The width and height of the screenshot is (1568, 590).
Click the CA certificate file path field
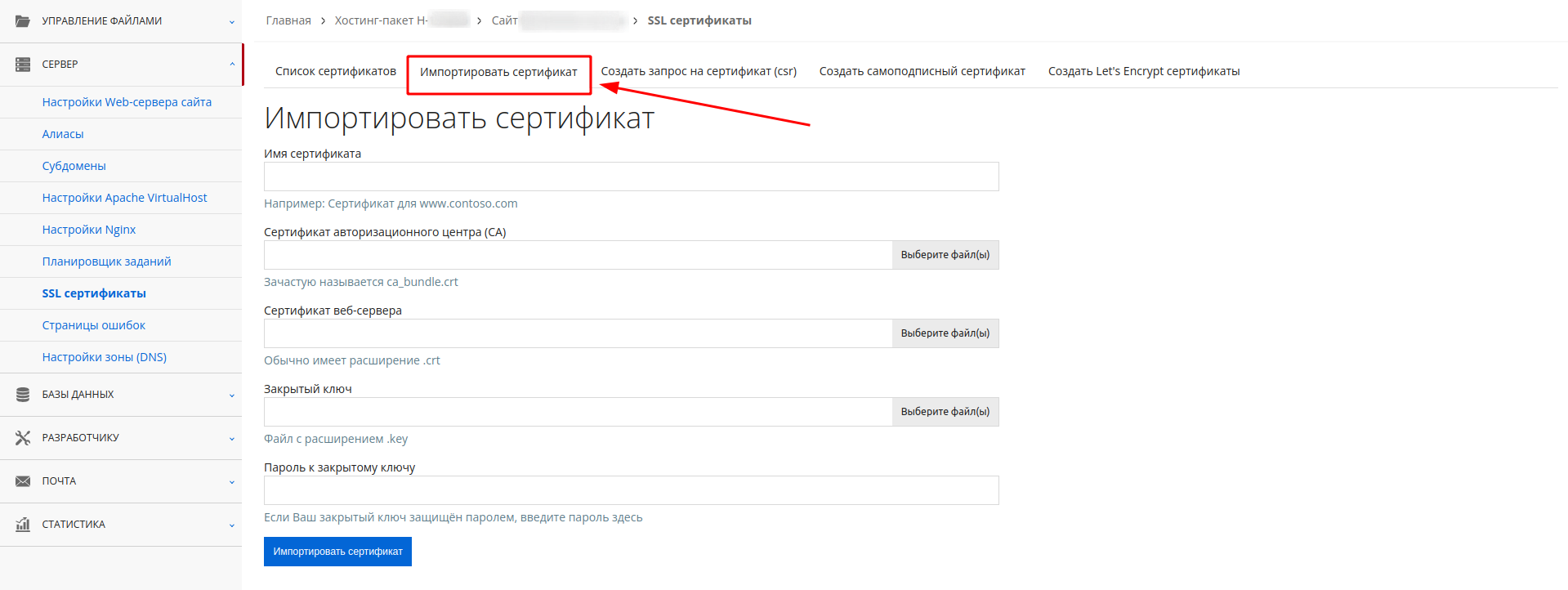[x=578, y=255]
